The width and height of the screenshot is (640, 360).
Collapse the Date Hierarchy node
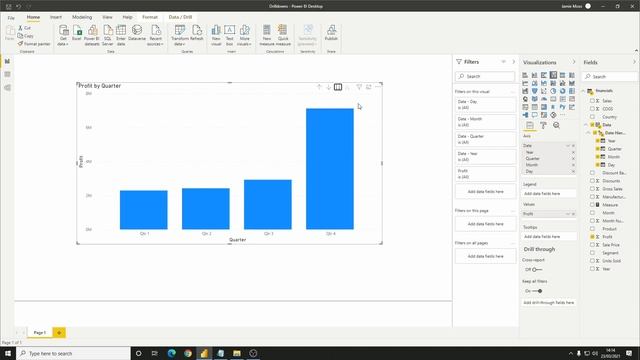pyautogui.click(x=588, y=133)
